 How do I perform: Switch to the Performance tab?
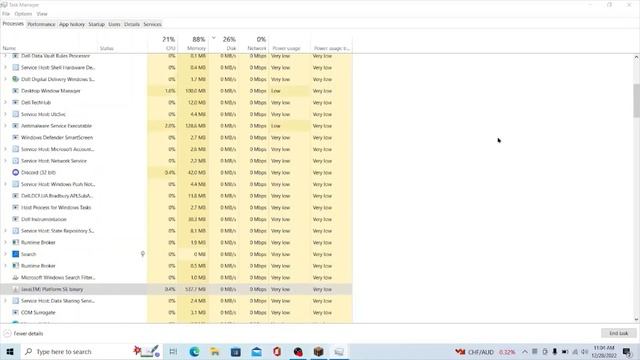point(41,24)
